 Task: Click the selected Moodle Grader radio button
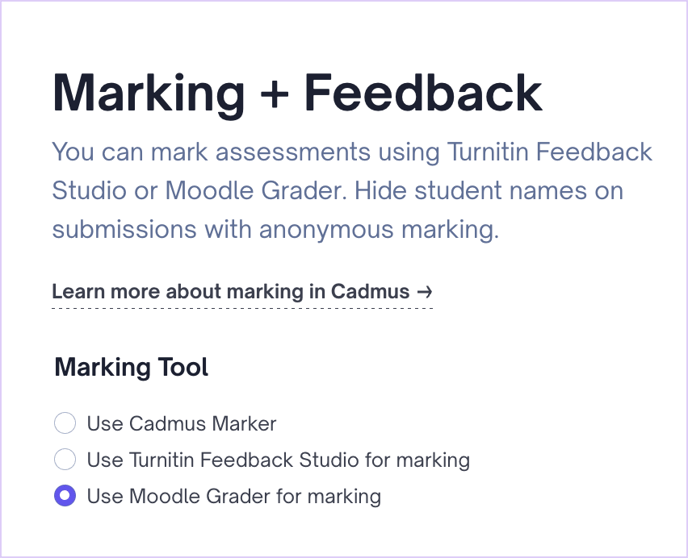pos(65,496)
